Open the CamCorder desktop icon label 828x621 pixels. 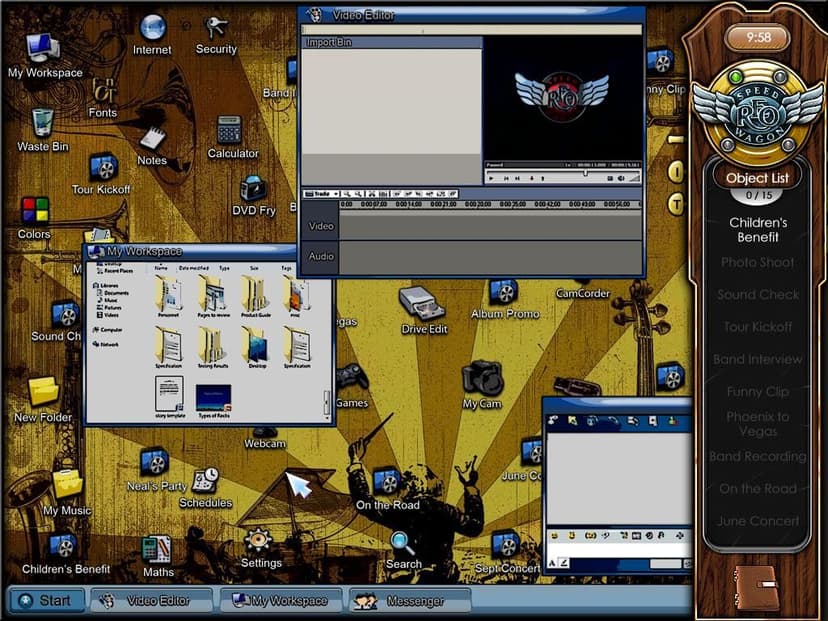[x=582, y=294]
